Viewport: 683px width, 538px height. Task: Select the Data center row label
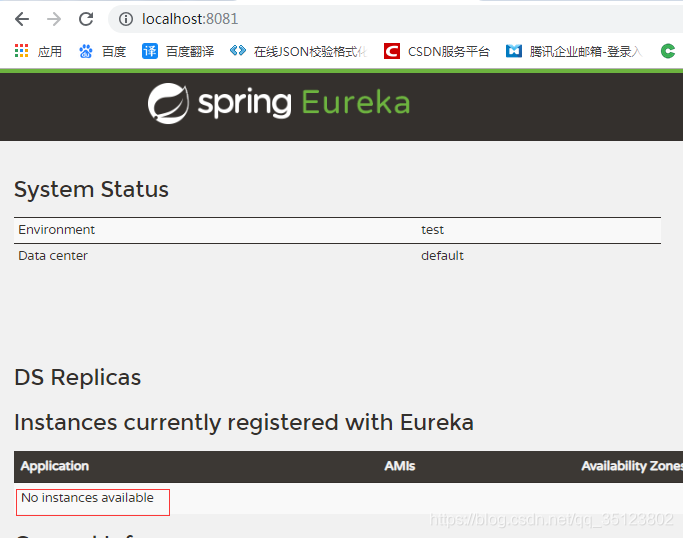tap(53, 256)
